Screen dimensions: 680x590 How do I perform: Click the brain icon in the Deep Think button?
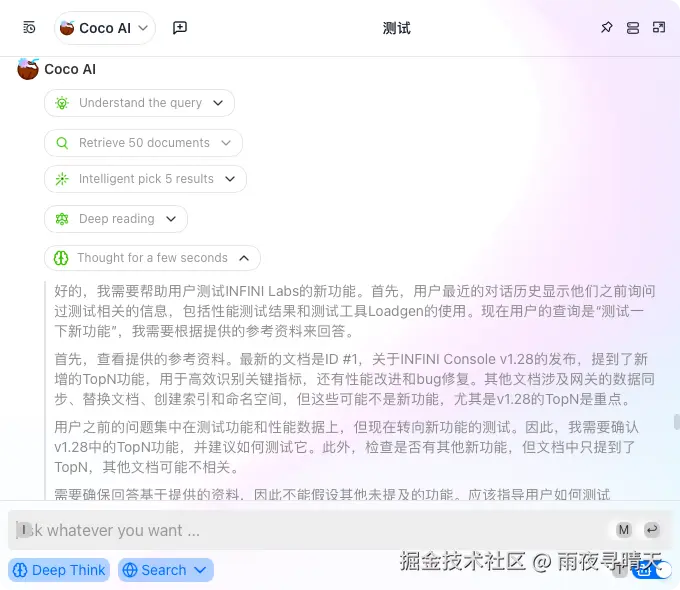[20, 570]
